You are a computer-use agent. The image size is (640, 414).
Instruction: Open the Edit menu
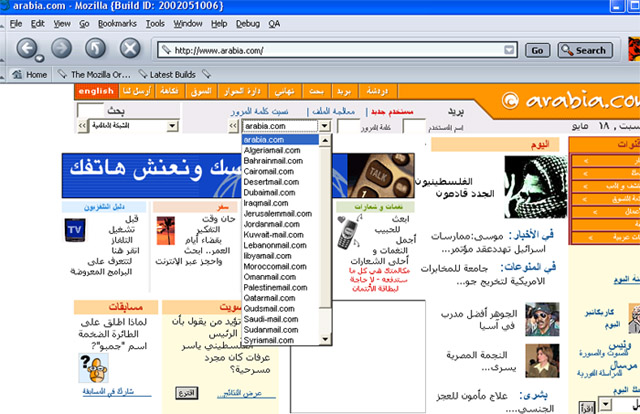click(x=38, y=24)
